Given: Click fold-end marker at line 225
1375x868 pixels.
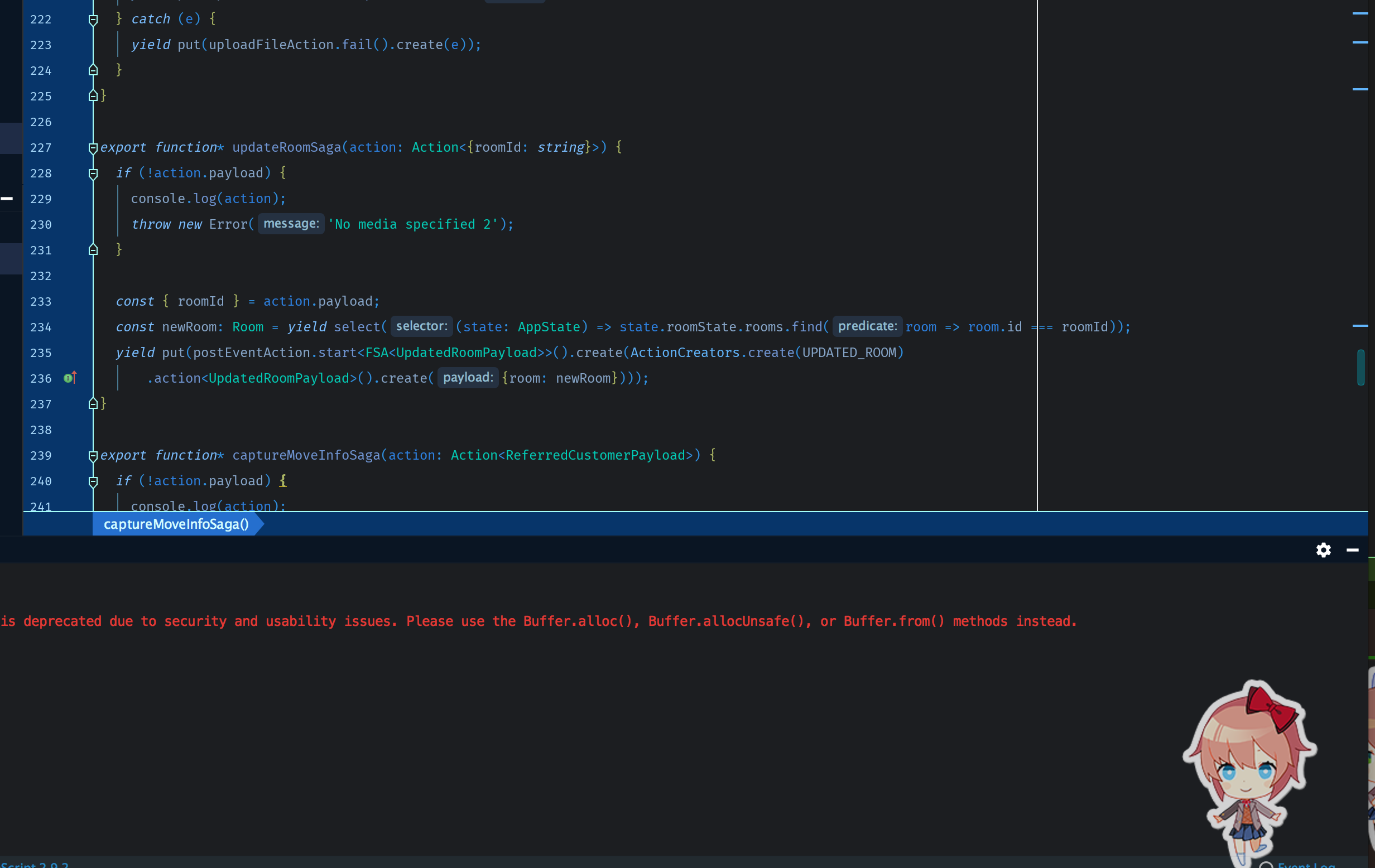Looking at the screenshot, I should [x=93, y=96].
